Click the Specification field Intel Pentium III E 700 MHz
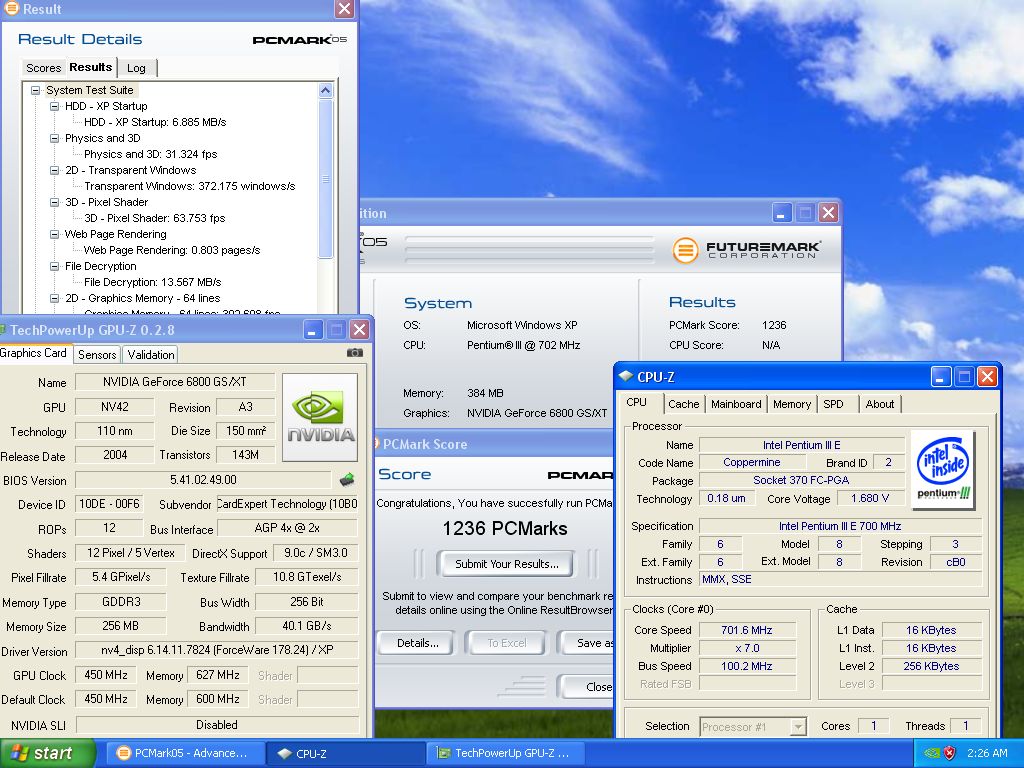 click(x=840, y=526)
